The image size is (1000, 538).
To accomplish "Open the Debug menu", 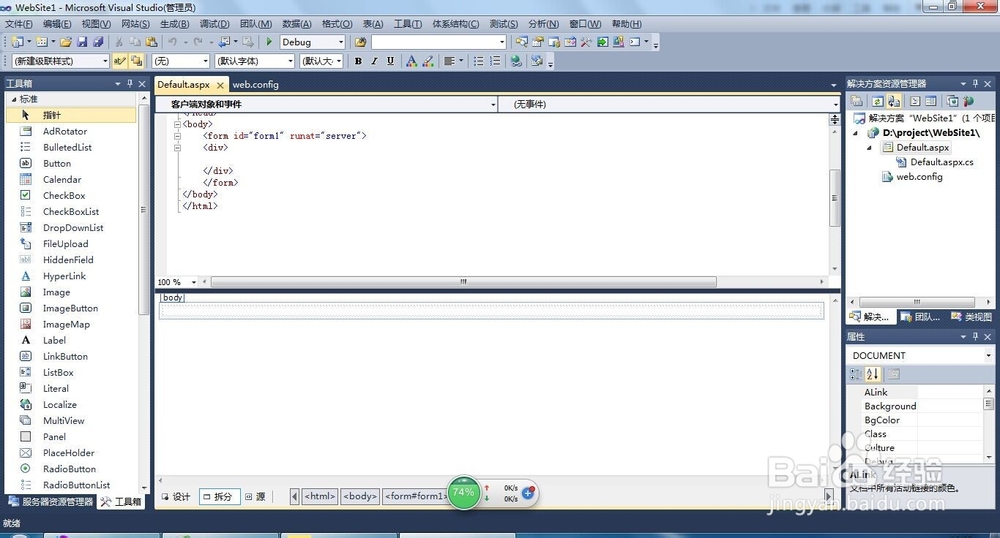I will pyautogui.click(x=214, y=24).
